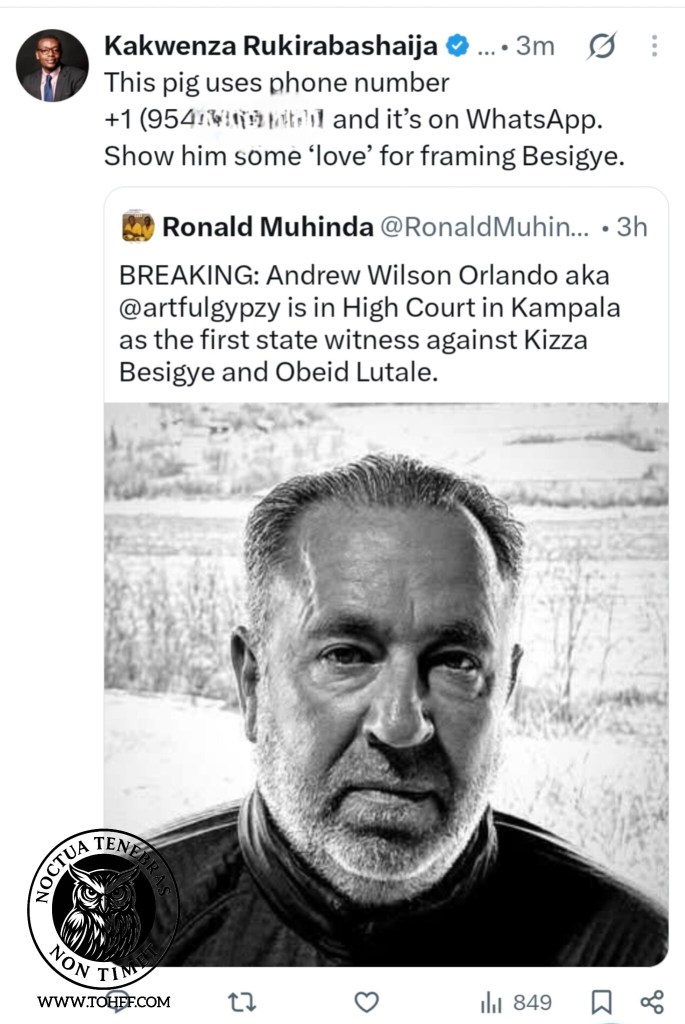Click the Kakwenza Rukirabashaija display name
This screenshot has height=1024, width=685.
point(271,46)
